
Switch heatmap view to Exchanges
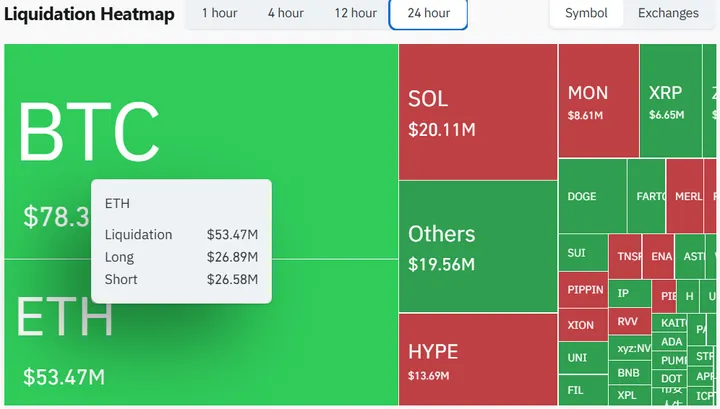point(668,14)
